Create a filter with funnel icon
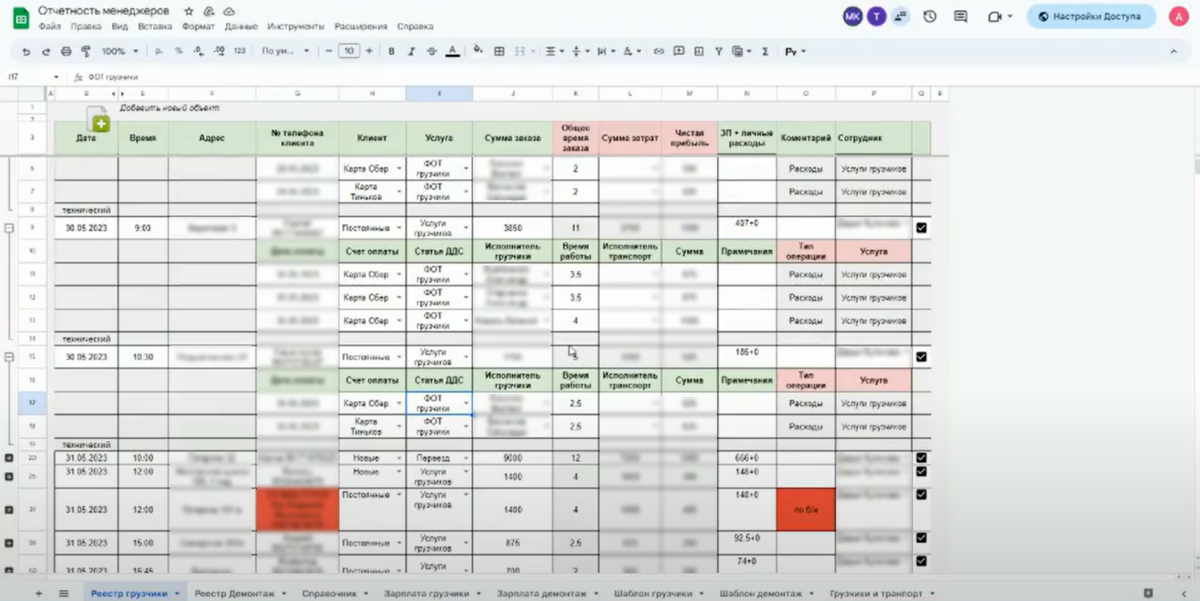The width and height of the screenshot is (1200, 601). 720,51
